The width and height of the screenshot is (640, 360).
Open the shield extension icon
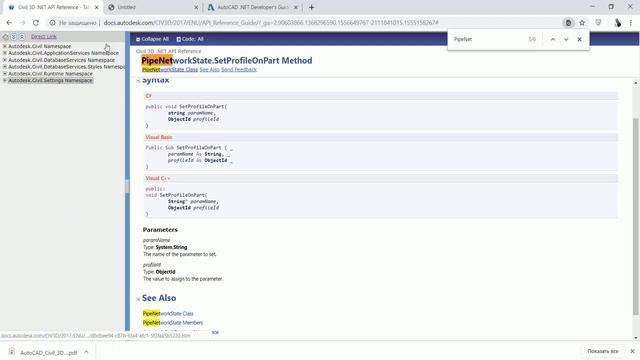pos(598,23)
